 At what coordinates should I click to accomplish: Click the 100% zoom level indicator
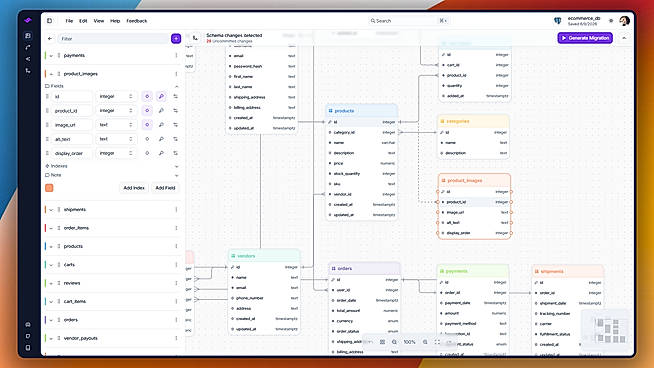(410, 342)
